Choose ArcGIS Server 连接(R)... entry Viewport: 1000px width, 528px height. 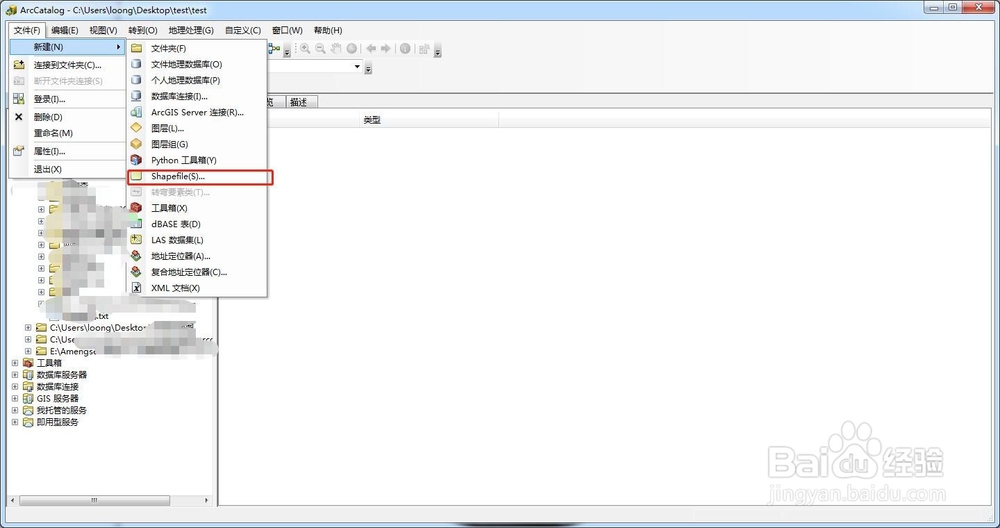point(198,112)
